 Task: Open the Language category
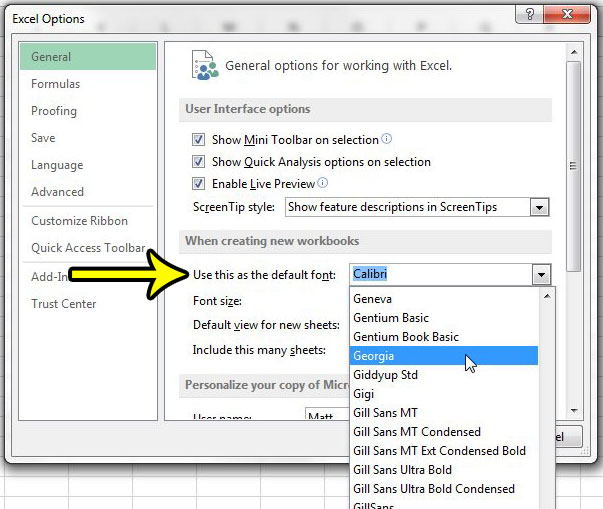coord(88,165)
